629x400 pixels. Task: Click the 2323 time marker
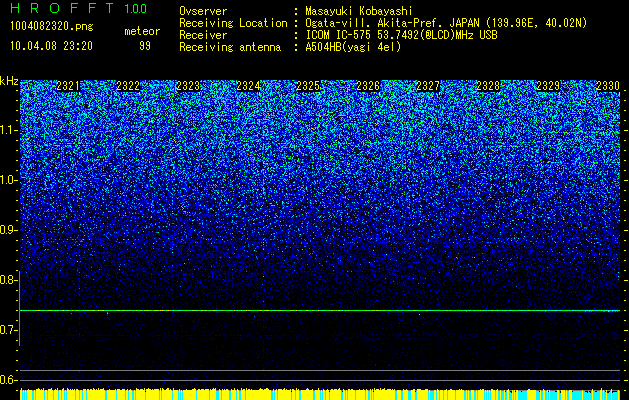[x=188, y=86]
